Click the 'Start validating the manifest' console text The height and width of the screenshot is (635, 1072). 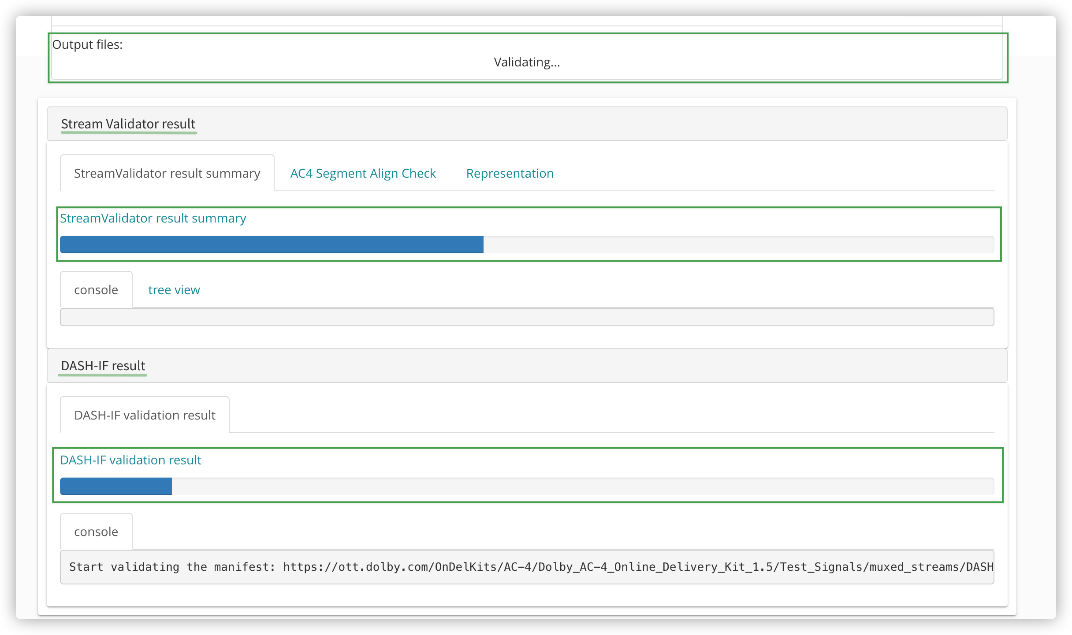(x=173, y=567)
